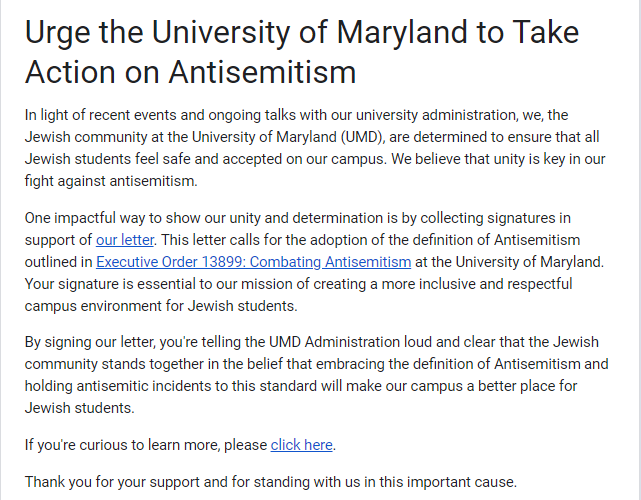Open the "our letter" hyperlink
Screen dimensions: 641x500
[x=125, y=240]
